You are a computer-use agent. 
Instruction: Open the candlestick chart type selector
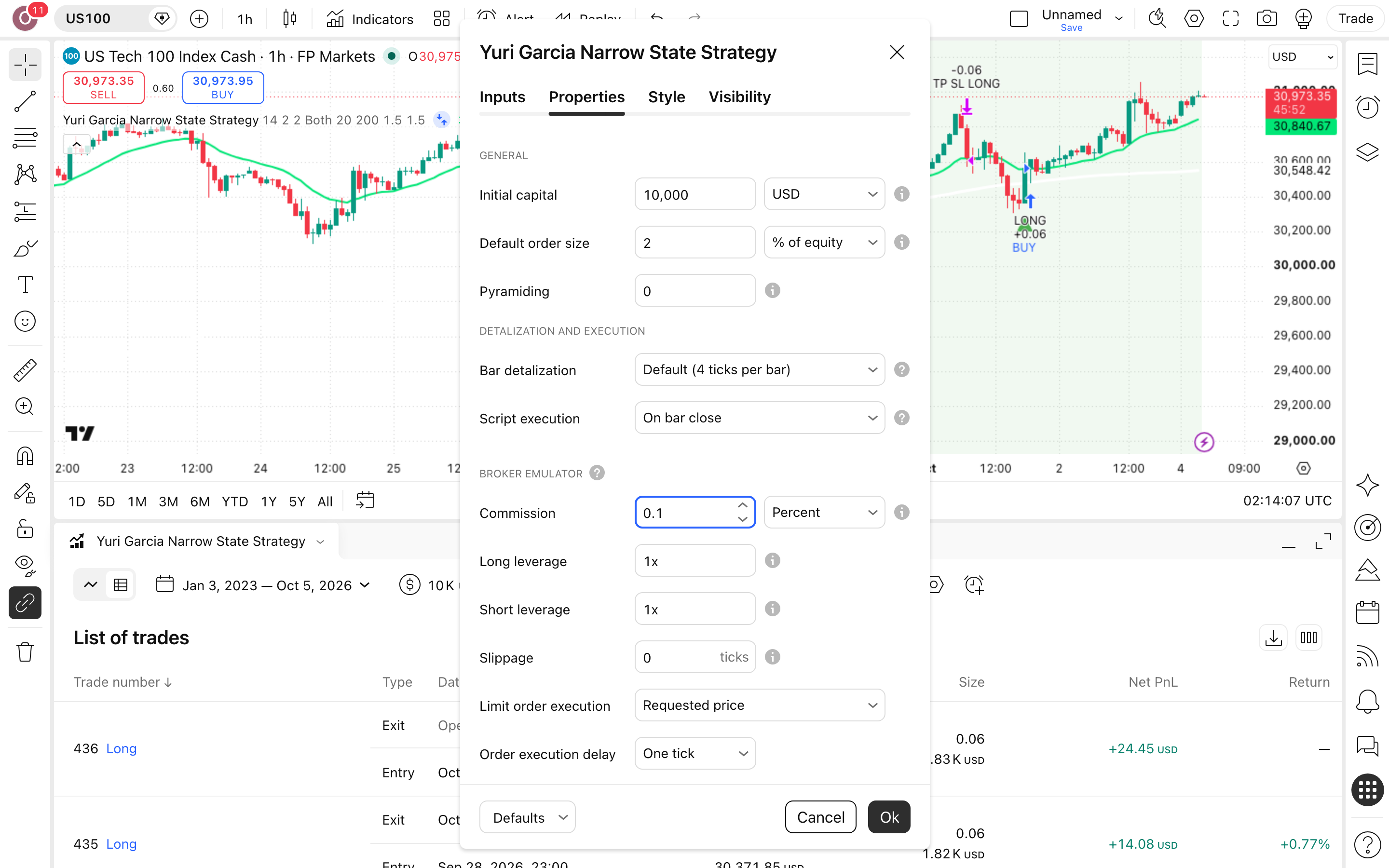tap(290, 18)
